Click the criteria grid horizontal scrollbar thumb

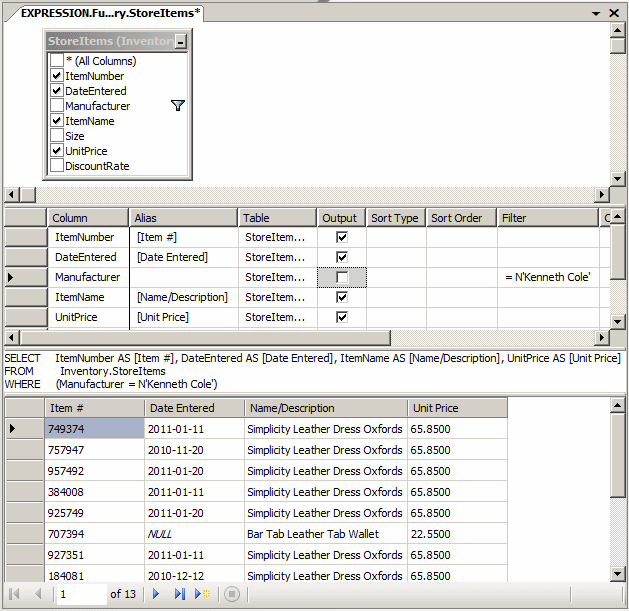(205, 338)
